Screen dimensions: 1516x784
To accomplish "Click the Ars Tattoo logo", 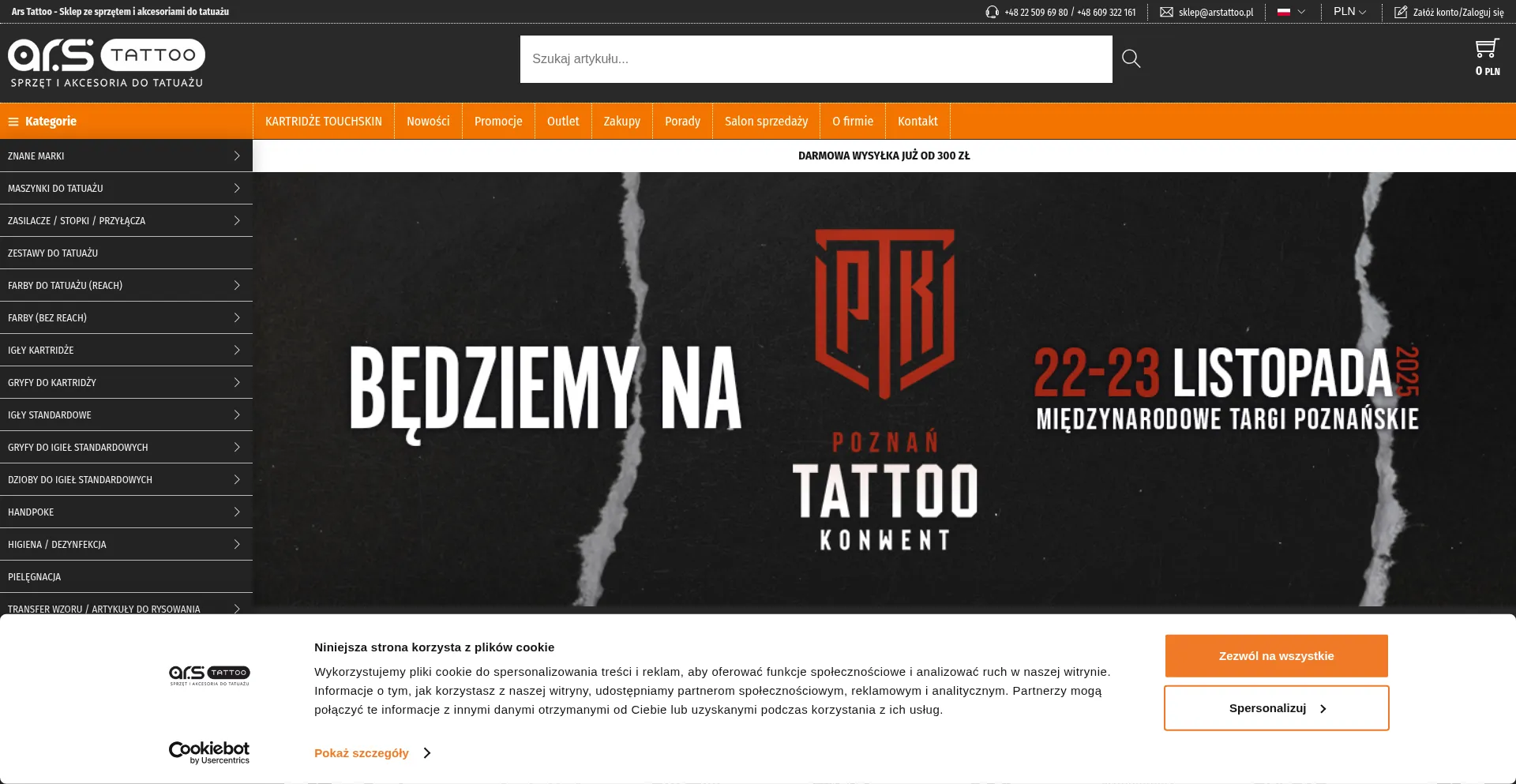I will (107, 63).
